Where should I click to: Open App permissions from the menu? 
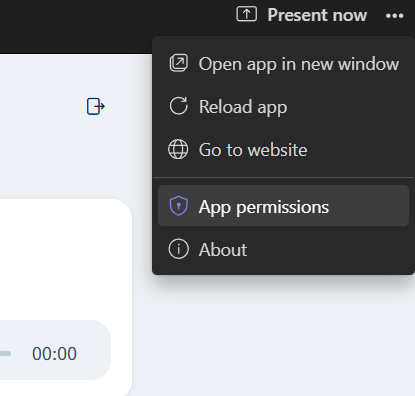pyautogui.click(x=283, y=206)
